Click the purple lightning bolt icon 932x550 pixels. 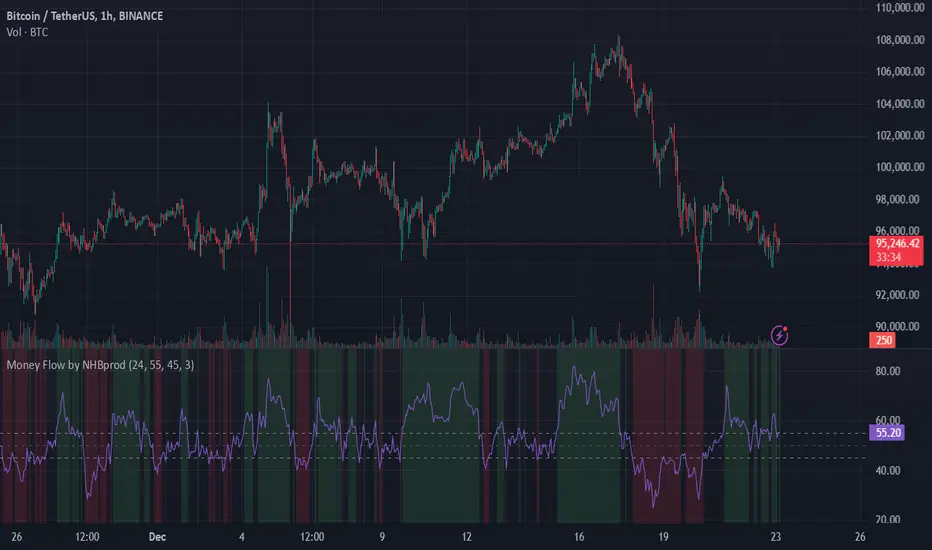click(779, 336)
